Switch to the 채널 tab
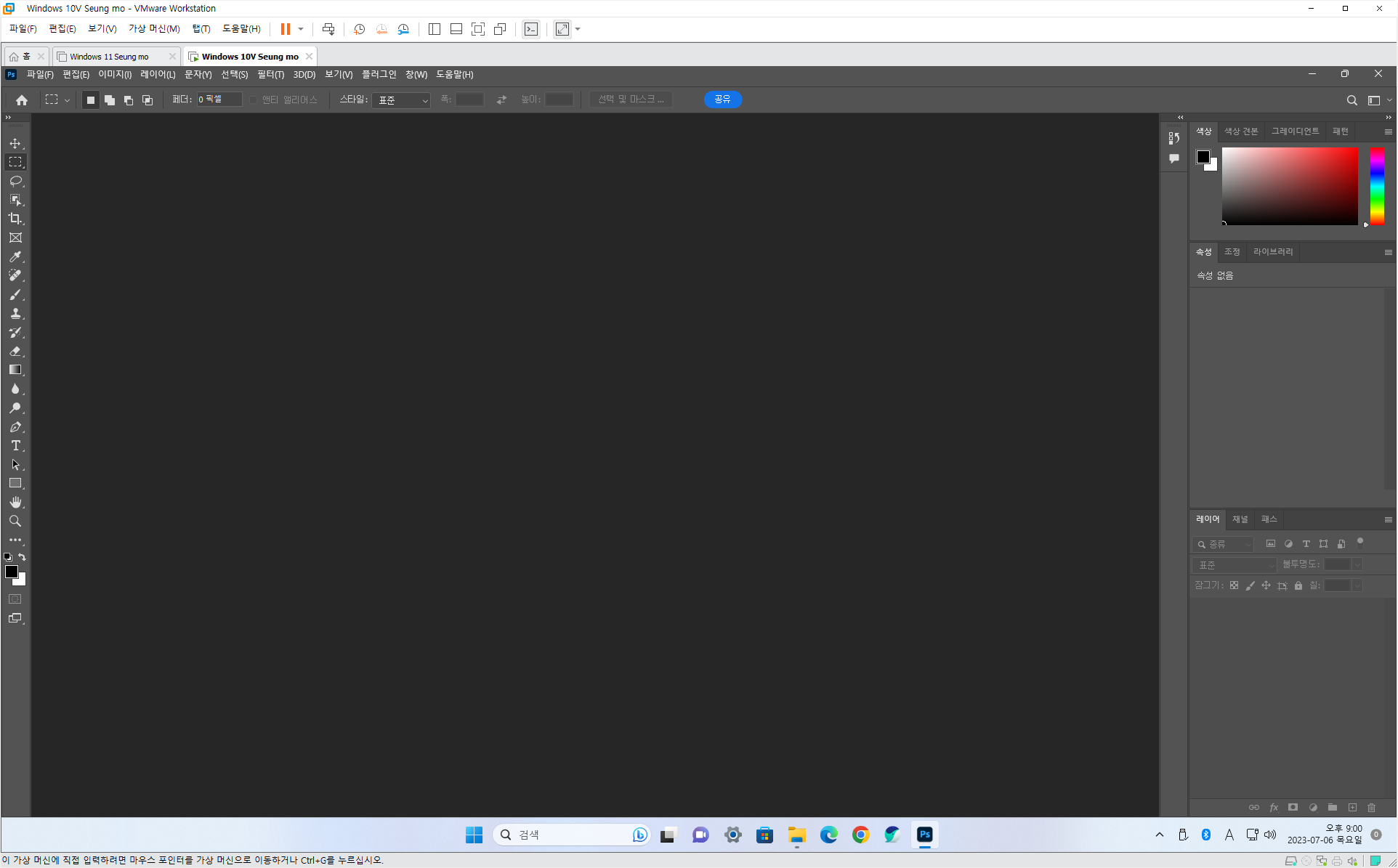1398x868 pixels. tap(1240, 519)
